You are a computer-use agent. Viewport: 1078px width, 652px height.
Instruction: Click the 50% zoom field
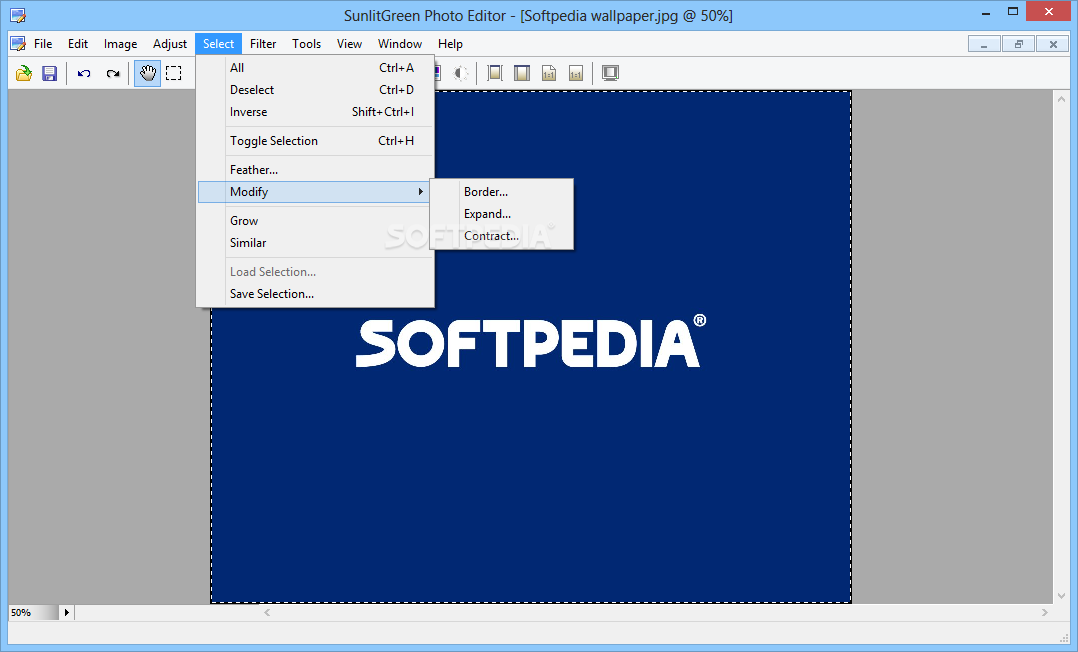point(34,612)
